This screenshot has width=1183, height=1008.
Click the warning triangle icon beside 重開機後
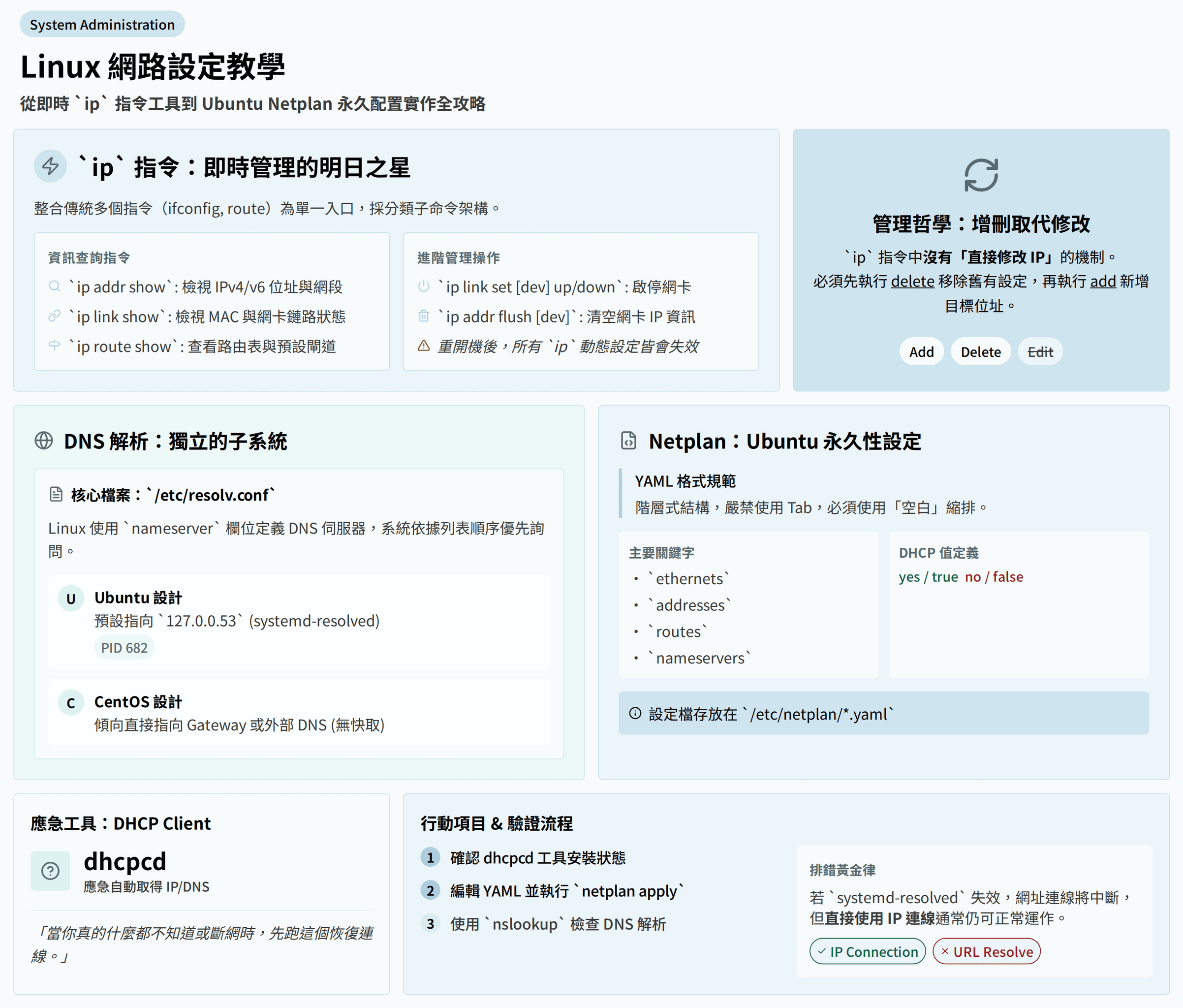pos(424,346)
